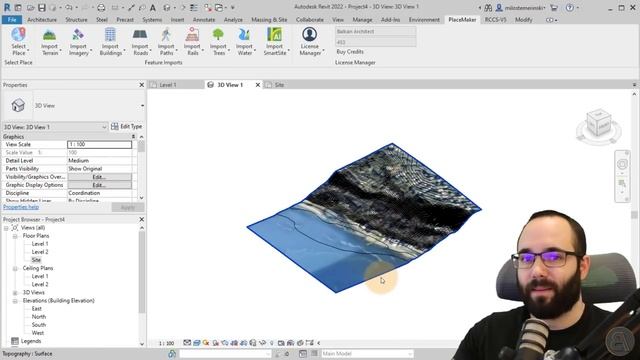
Task: Select the Text tool in quick access toolbar
Action: point(153,7)
